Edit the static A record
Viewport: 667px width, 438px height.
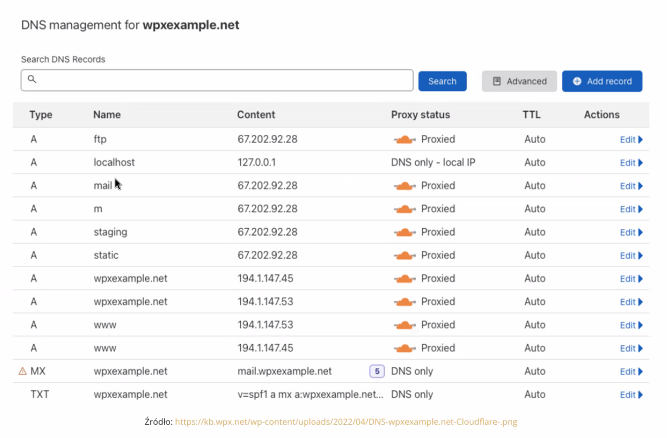pyautogui.click(x=631, y=256)
